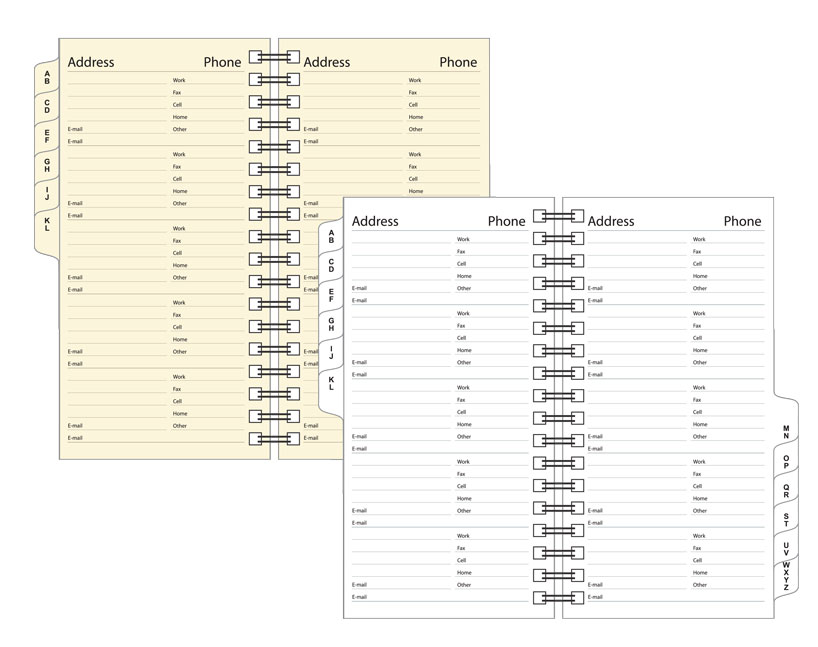Select the A B tab on yellow book
This screenshot has width=818, height=647.
click(46, 76)
